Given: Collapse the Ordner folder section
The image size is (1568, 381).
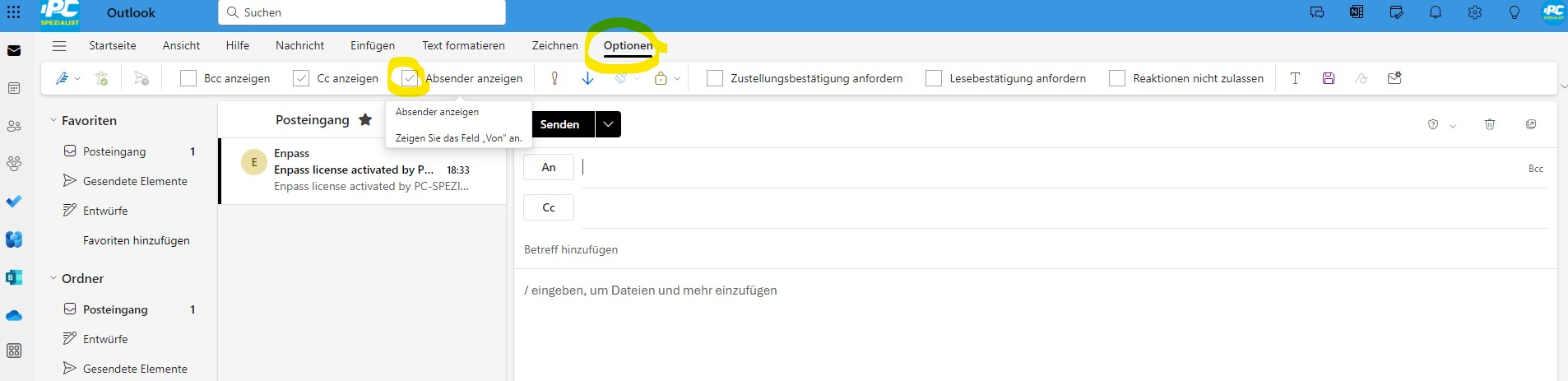Looking at the screenshot, I should (x=53, y=278).
